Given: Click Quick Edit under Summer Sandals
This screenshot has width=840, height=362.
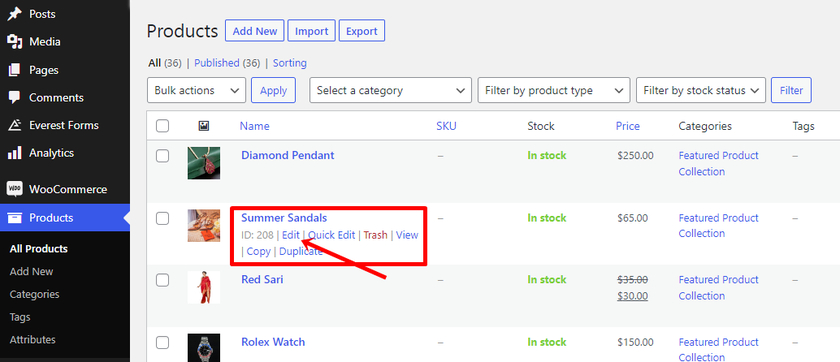Looking at the screenshot, I should tap(332, 235).
